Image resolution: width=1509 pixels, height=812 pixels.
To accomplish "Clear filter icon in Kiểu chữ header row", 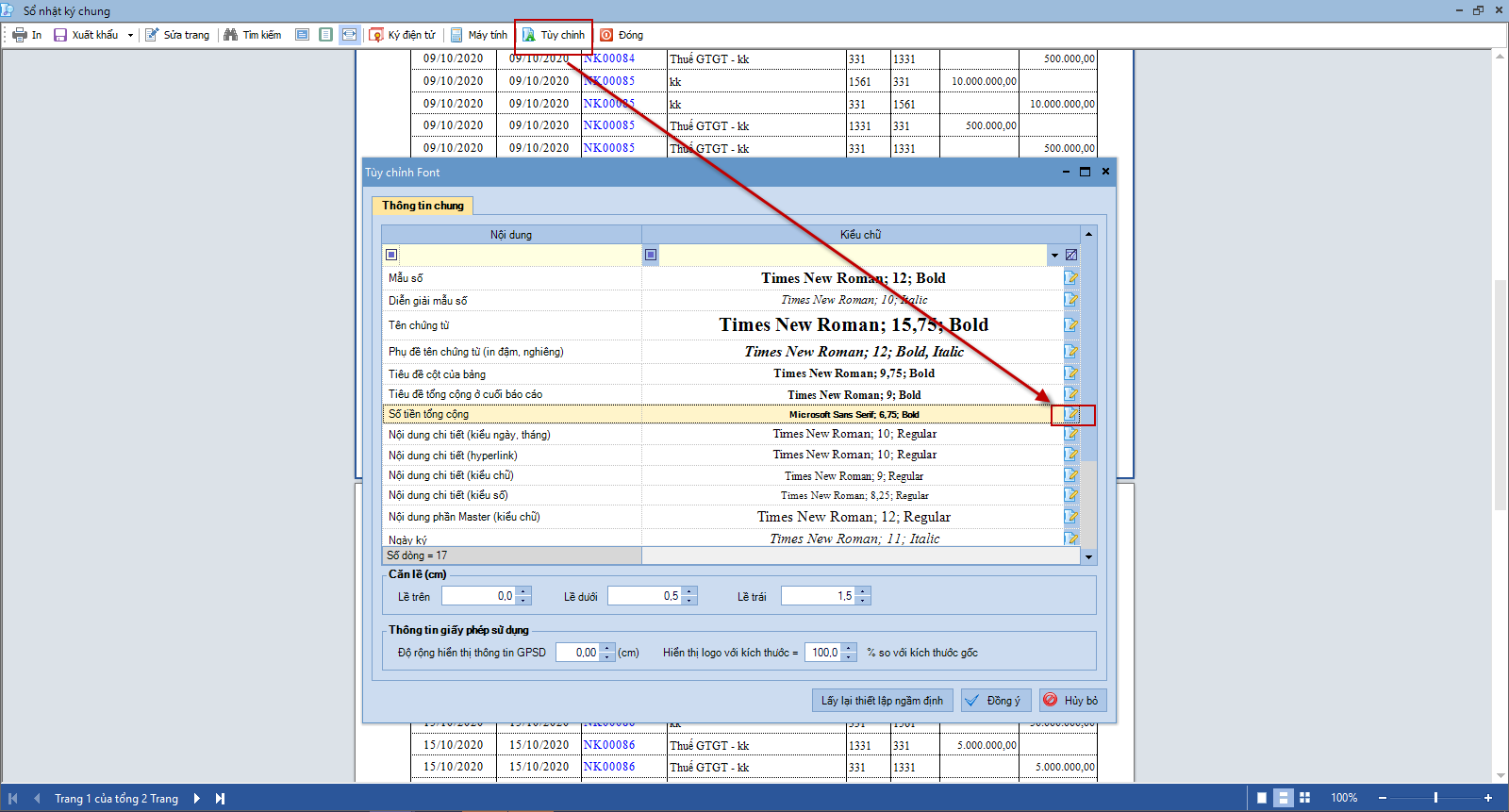I will pos(1071,255).
